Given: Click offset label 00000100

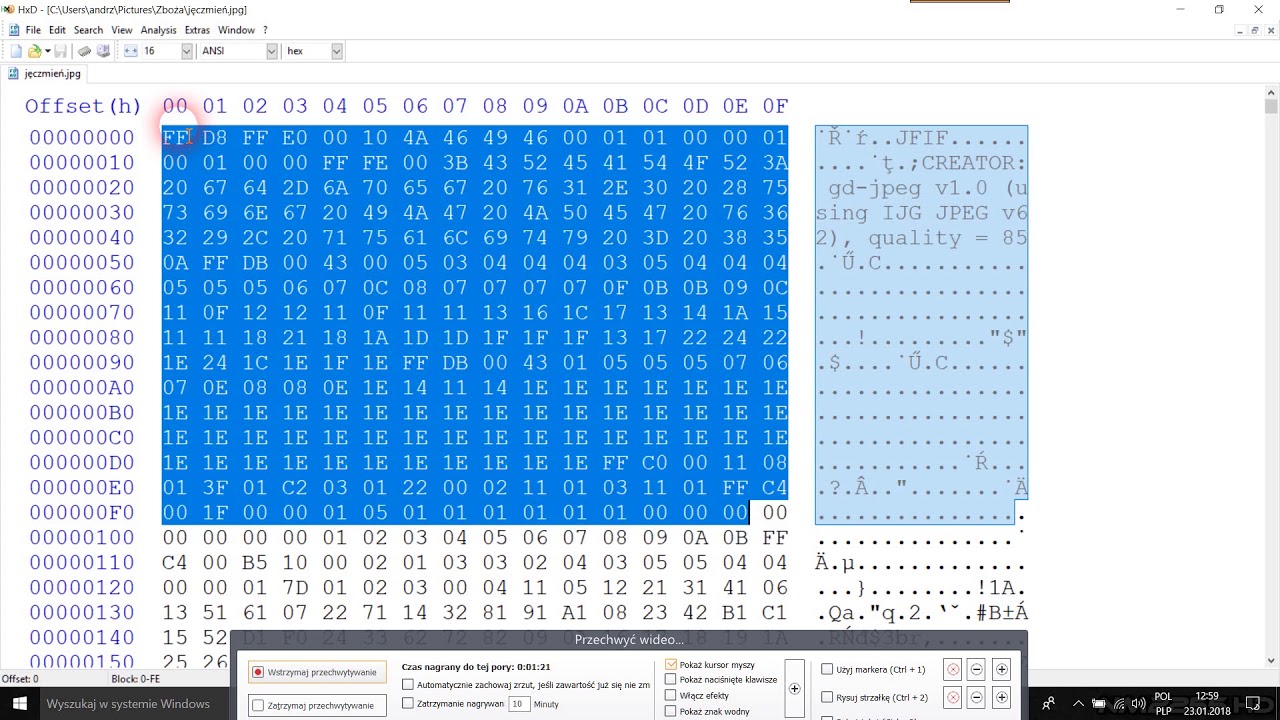Looking at the screenshot, I should click(x=82, y=538).
